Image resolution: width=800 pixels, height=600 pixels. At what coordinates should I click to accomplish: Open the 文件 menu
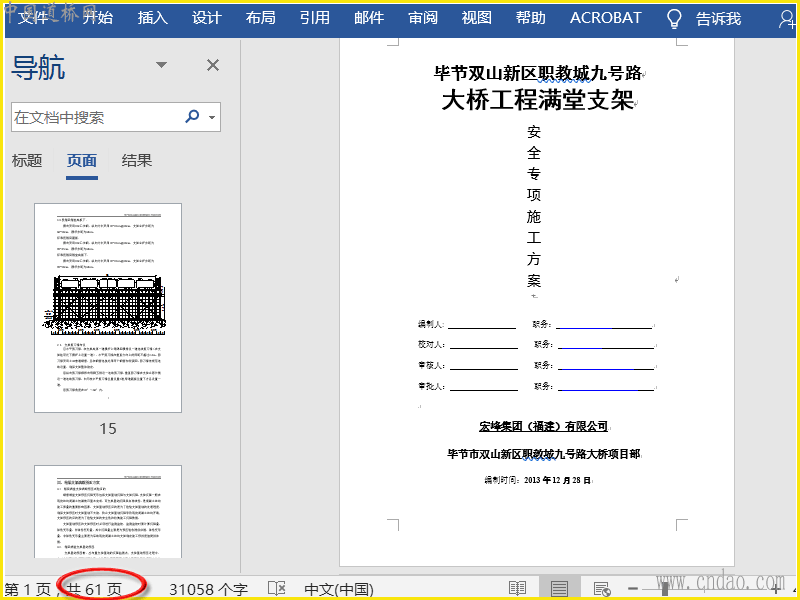tap(33, 18)
